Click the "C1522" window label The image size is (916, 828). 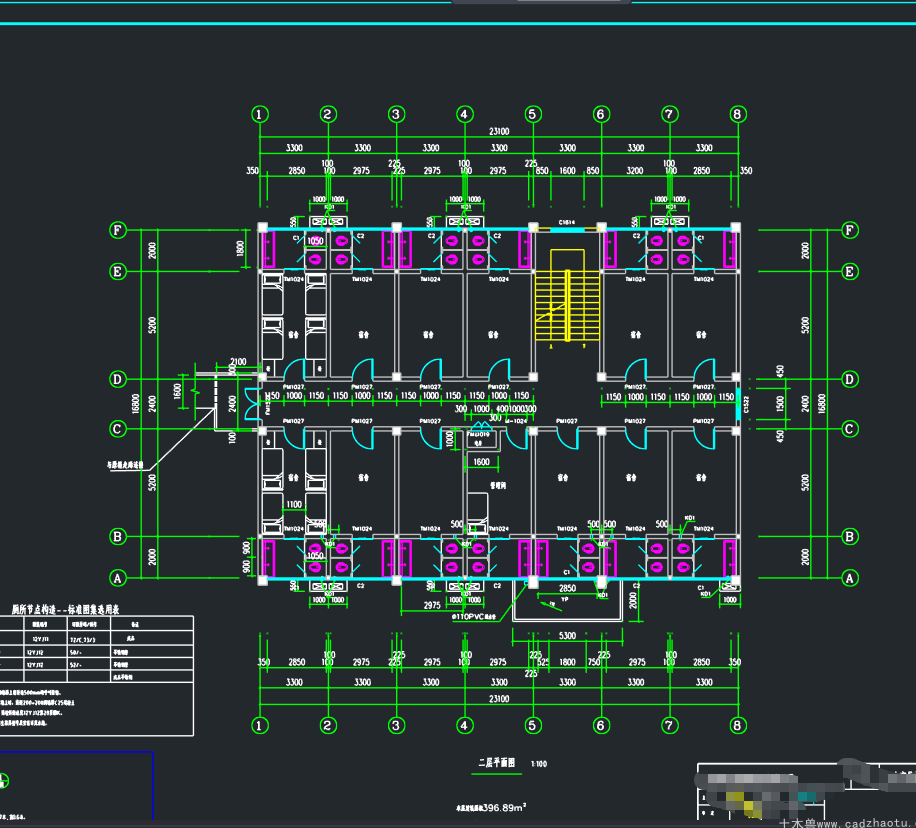point(747,404)
